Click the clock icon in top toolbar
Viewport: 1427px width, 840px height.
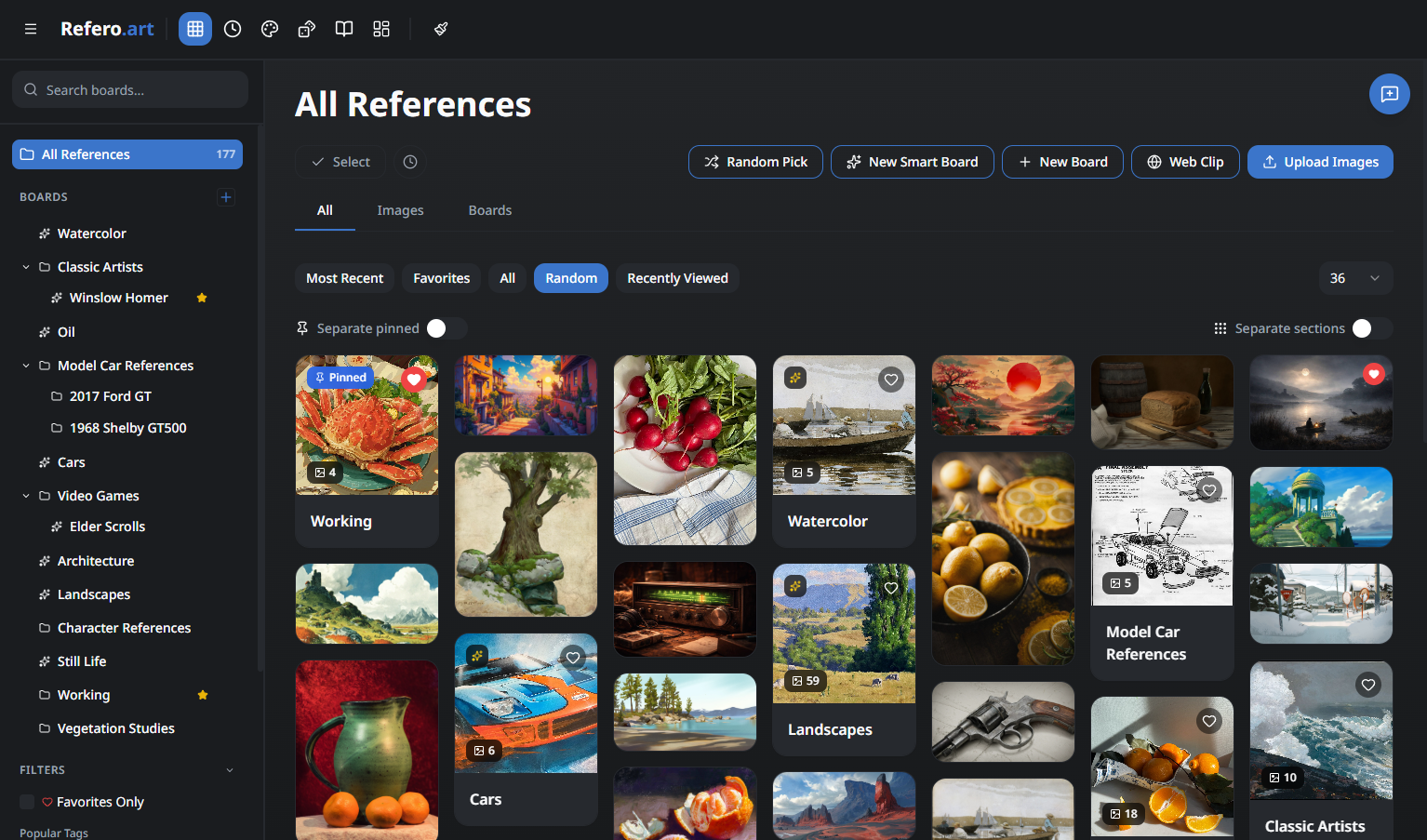pos(233,29)
